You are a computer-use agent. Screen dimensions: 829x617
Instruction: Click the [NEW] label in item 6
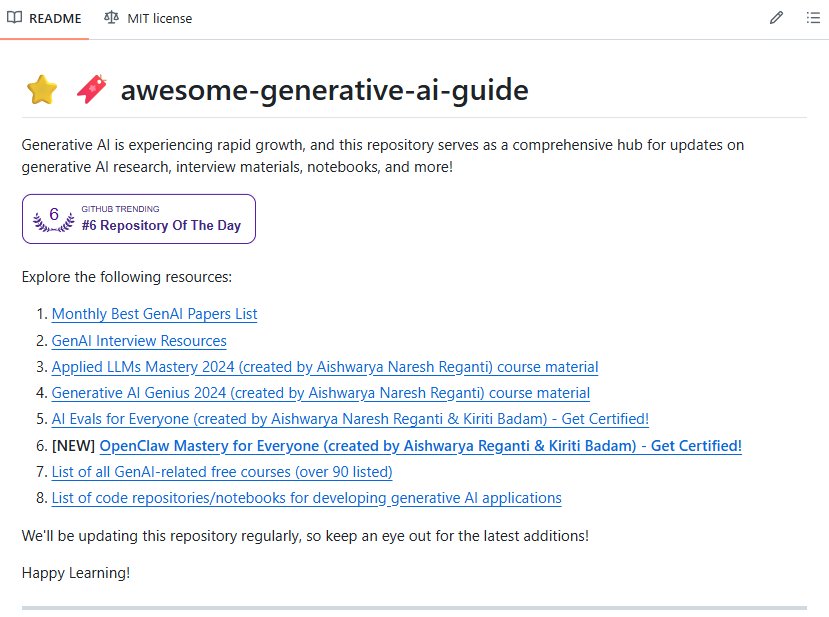pyautogui.click(x=73, y=446)
